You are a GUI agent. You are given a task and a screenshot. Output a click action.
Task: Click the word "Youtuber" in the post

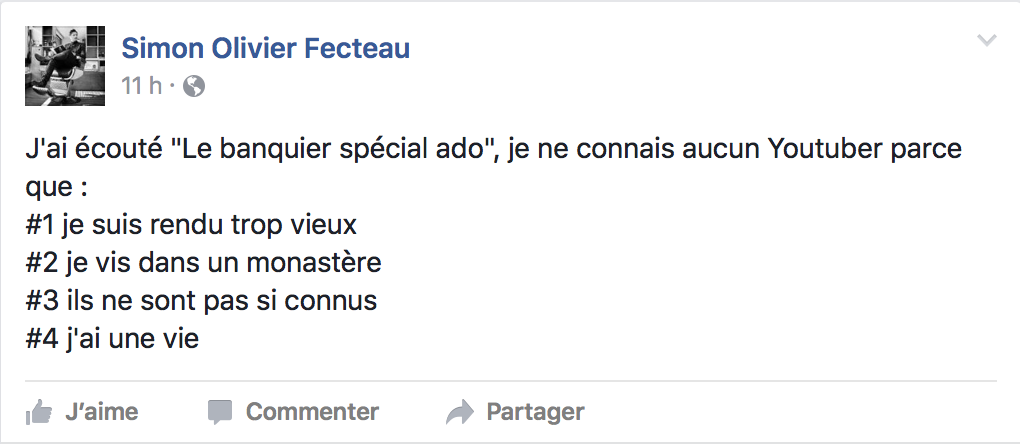pyautogui.click(x=824, y=151)
